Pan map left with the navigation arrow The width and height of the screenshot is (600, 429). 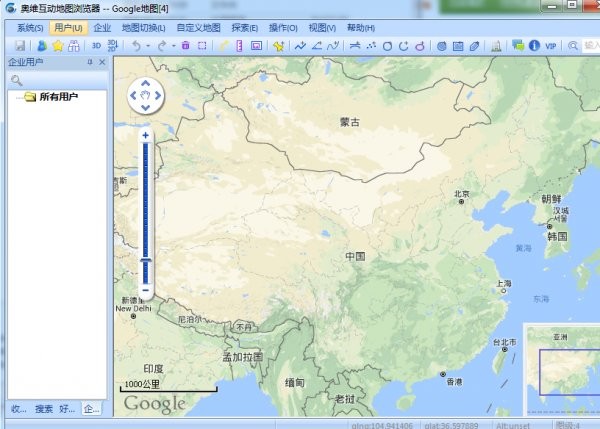133,95
